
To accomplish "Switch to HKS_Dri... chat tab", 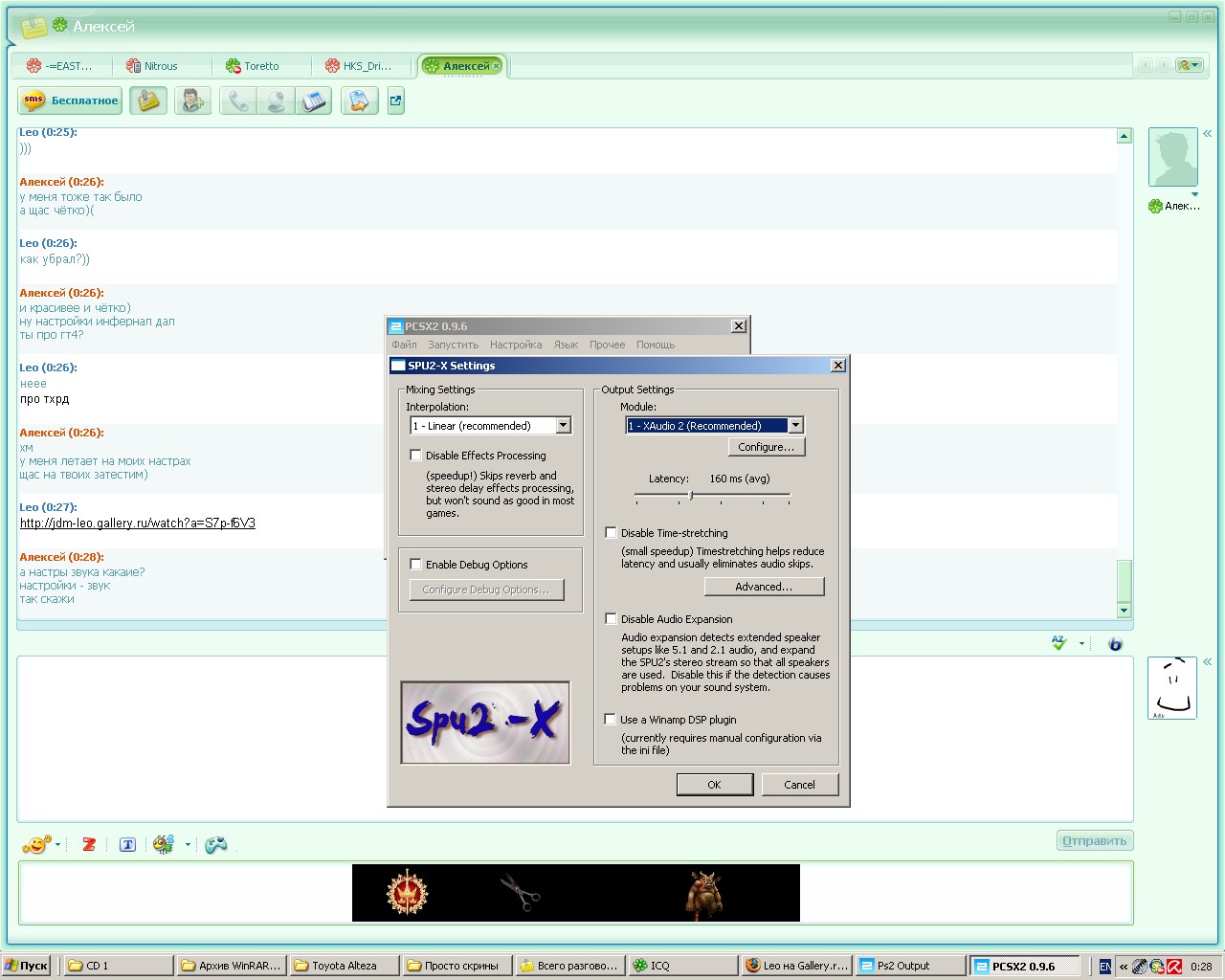I will [360, 66].
